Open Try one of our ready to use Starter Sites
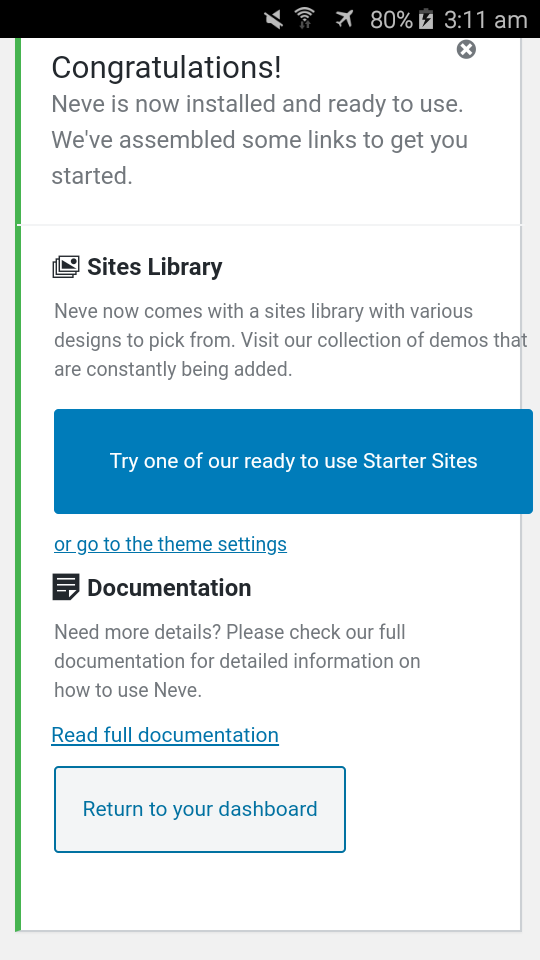The height and width of the screenshot is (960, 540). tap(293, 461)
